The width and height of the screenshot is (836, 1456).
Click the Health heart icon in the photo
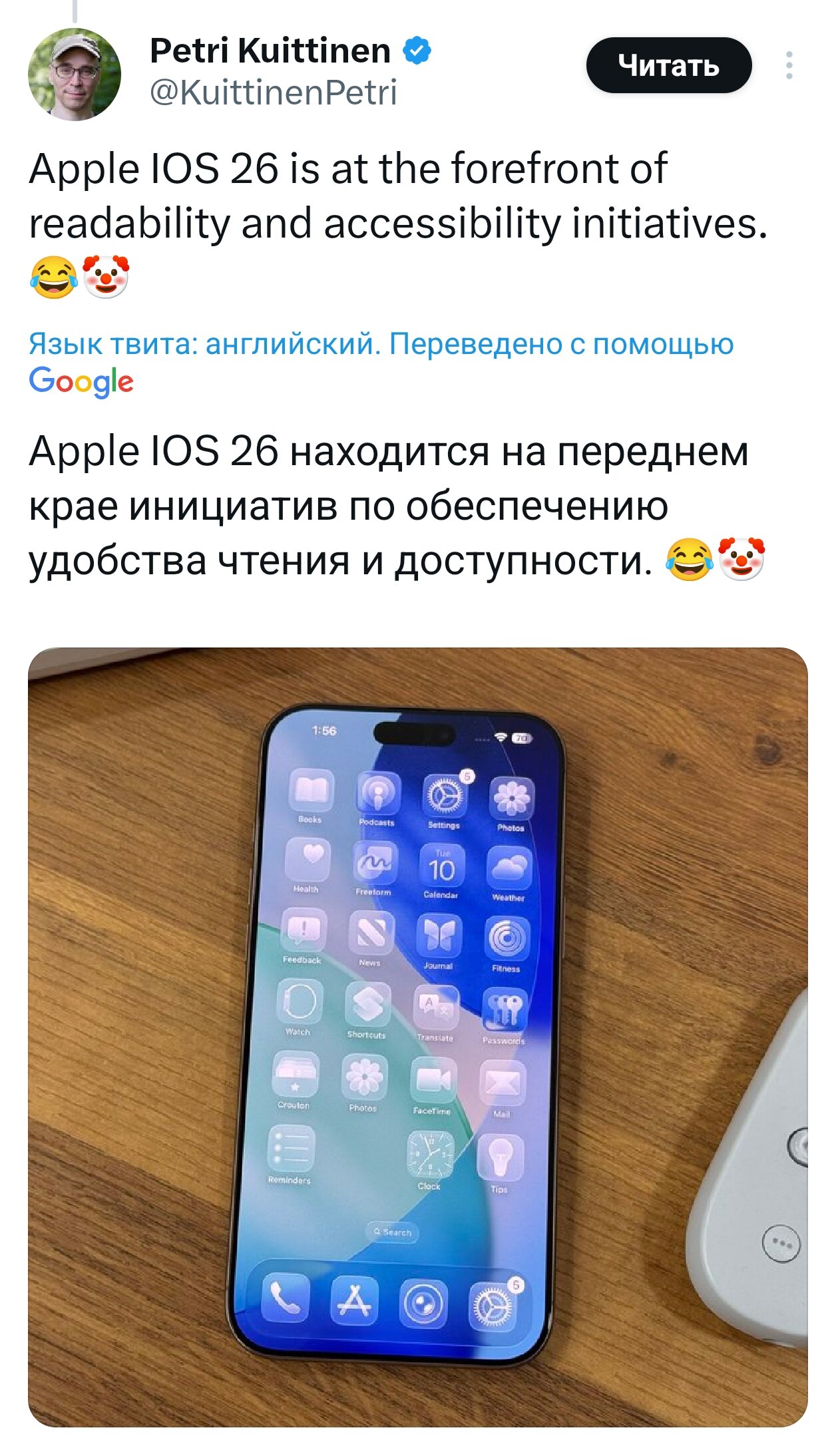click(308, 860)
